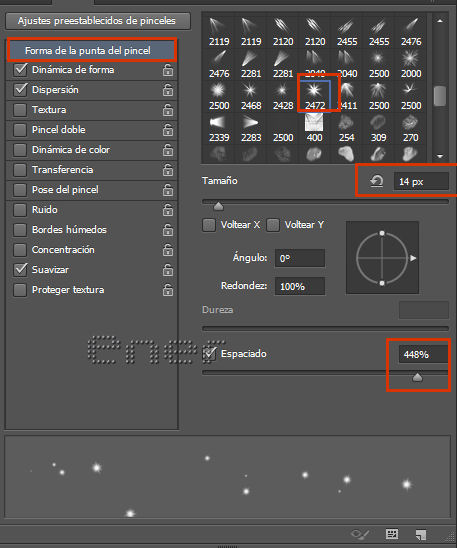
Task: Click Ajustes preestablecidos de pinceles button
Action: pyautogui.click(x=98, y=21)
